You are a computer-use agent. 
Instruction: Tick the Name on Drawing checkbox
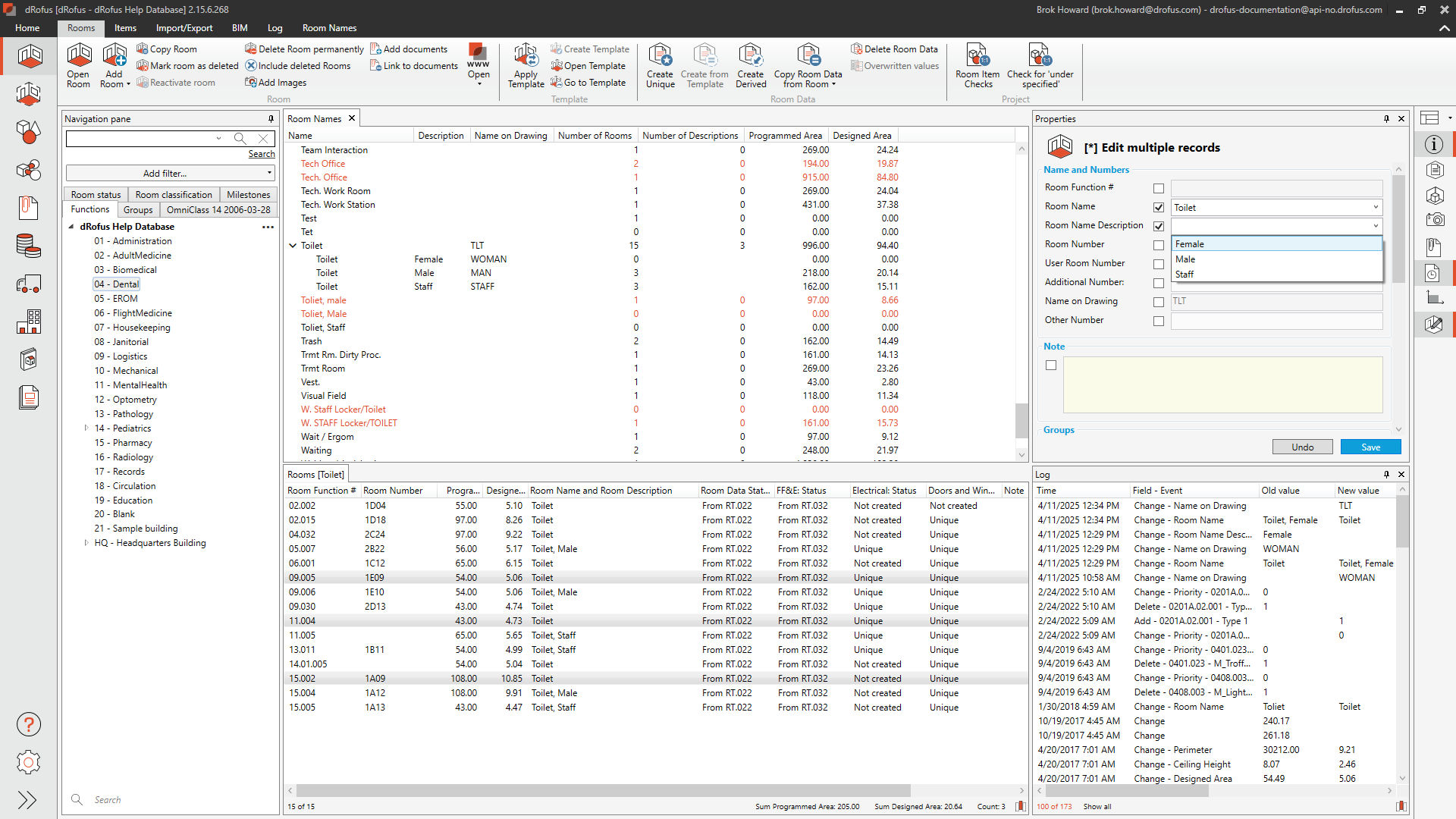point(1159,302)
